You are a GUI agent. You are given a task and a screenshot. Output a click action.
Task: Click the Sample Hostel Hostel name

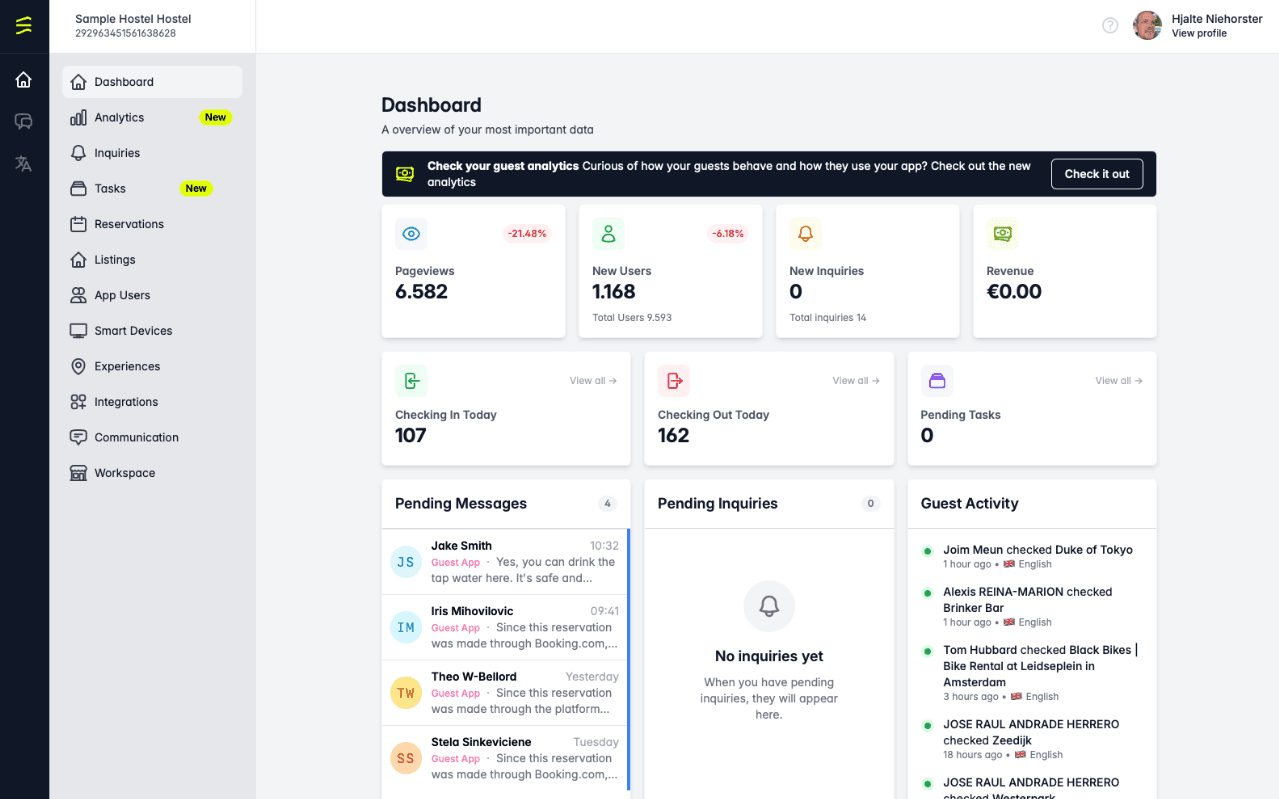pyautogui.click(x=133, y=19)
